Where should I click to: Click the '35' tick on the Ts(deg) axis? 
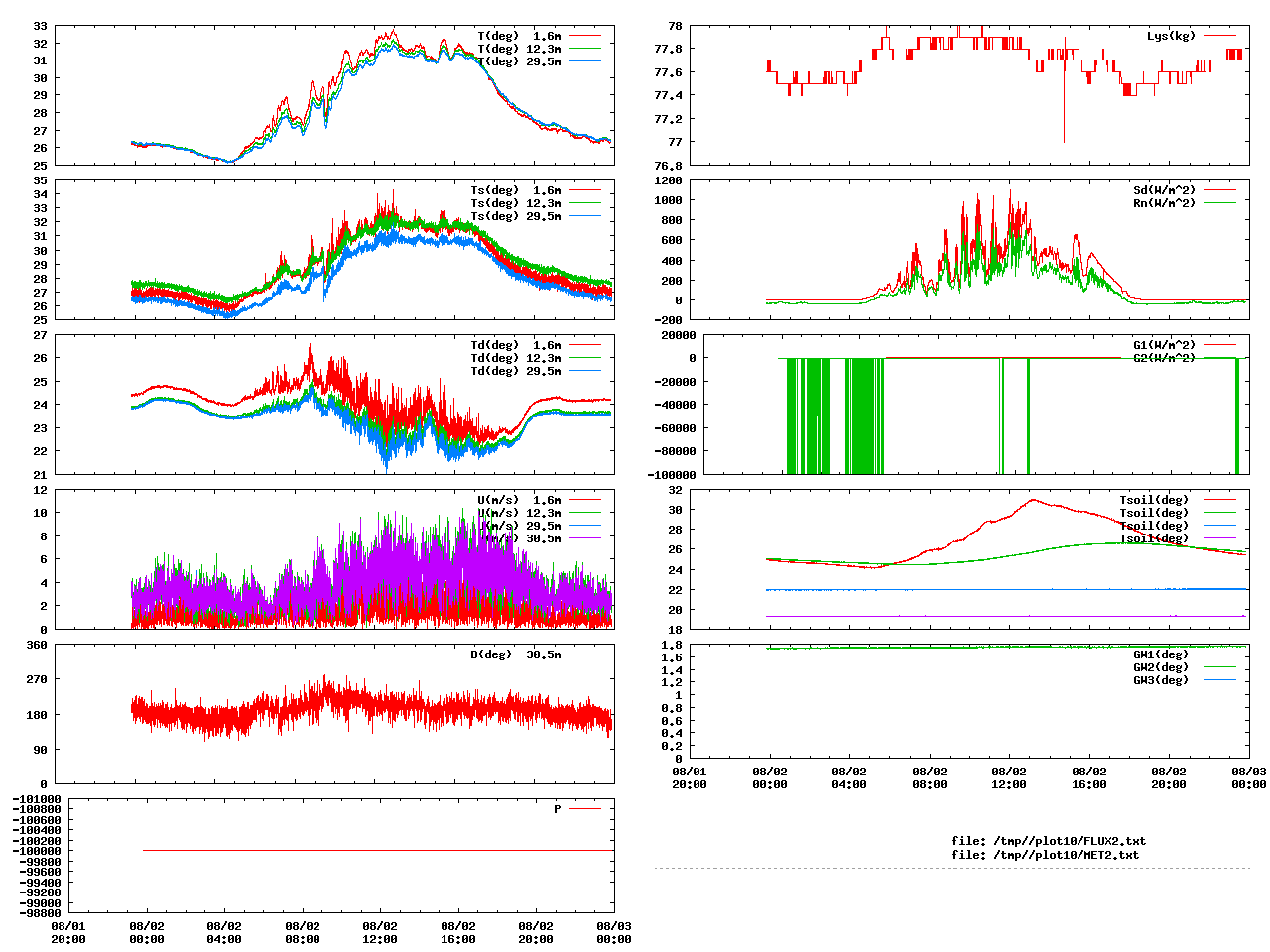click(x=41, y=180)
